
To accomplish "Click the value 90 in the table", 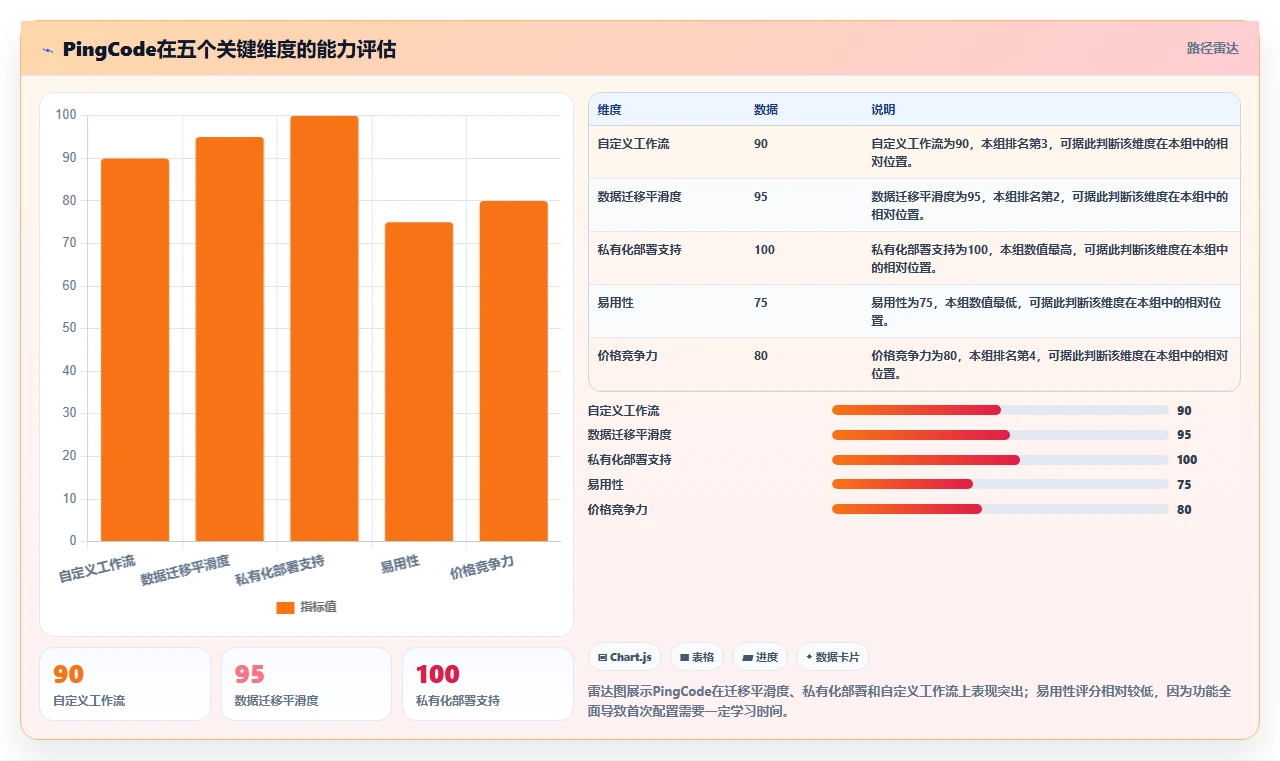I will pos(761,144).
